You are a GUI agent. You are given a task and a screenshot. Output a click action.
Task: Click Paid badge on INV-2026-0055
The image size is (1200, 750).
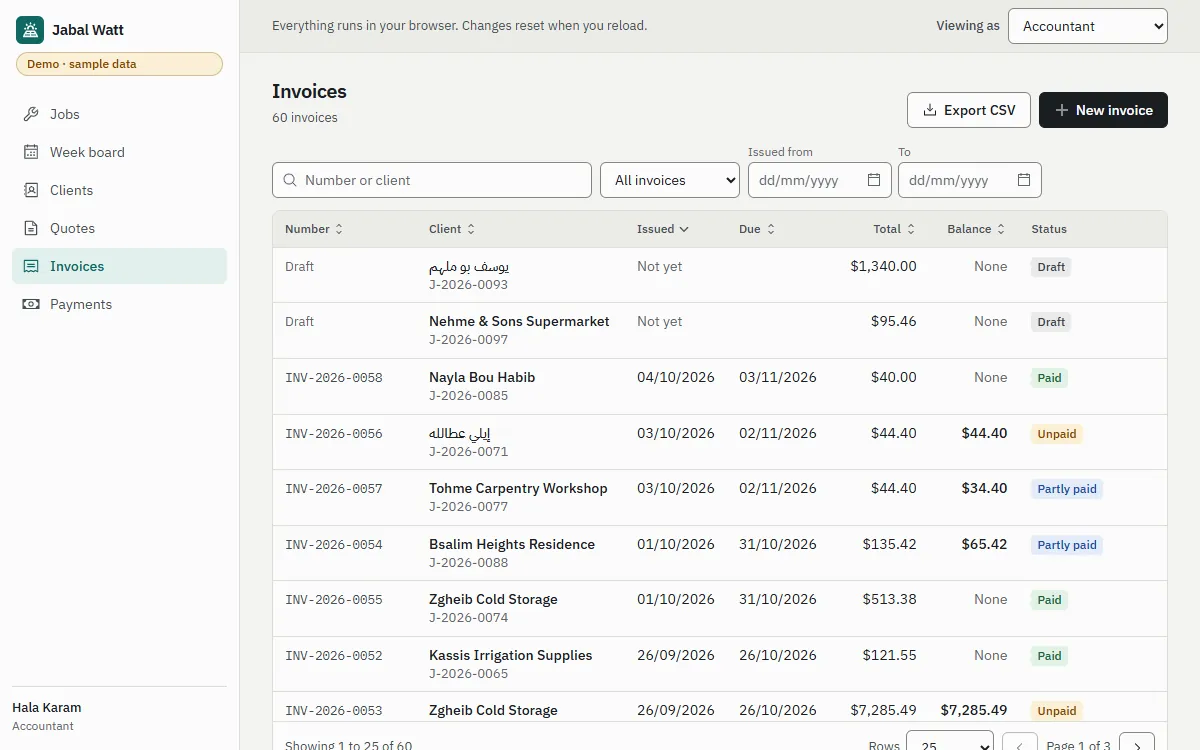click(x=1050, y=600)
